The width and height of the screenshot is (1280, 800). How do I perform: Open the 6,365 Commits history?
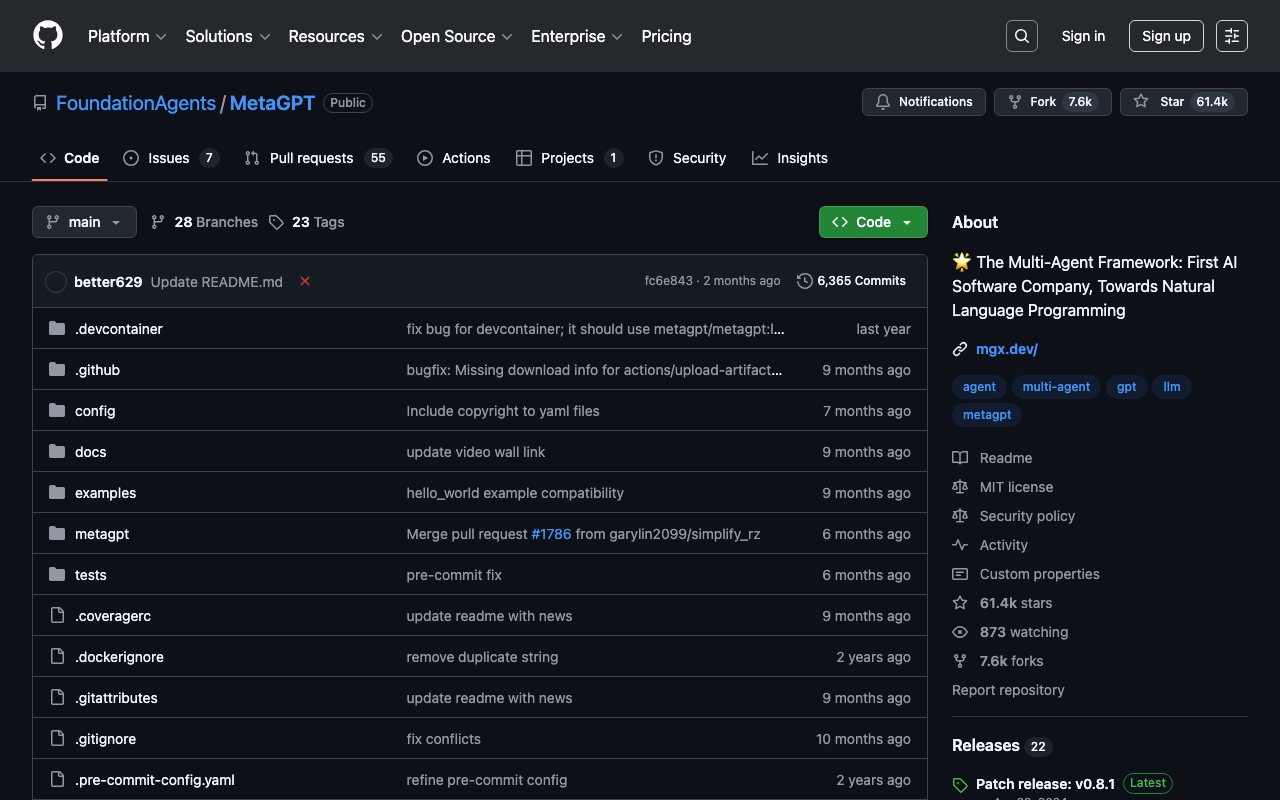click(x=851, y=281)
